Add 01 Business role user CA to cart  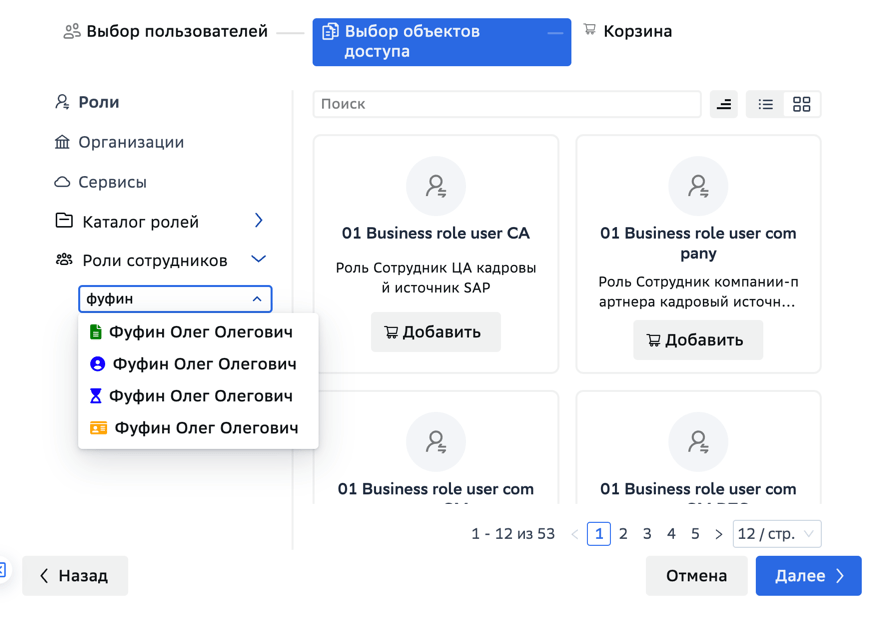pyautogui.click(x=436, y=332)
